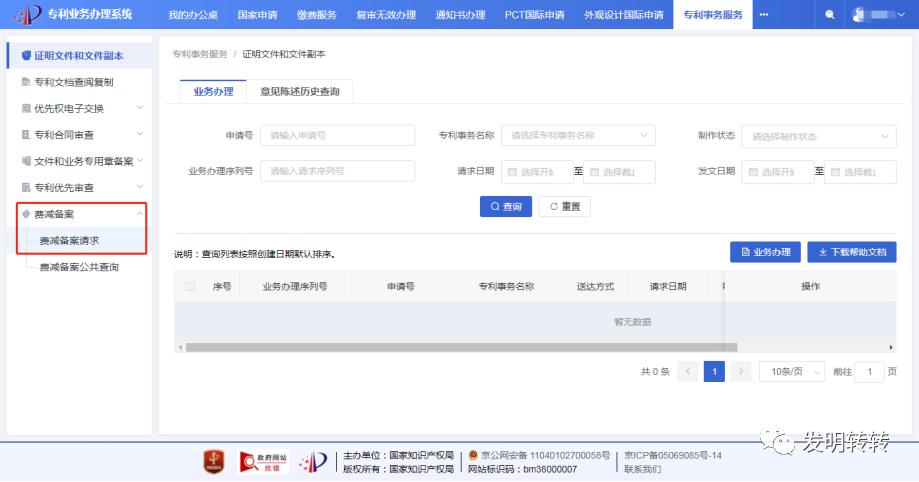Open 我的办公桌 in top navigation
This screenshot has width=919, height=482.
click(193, 15)
